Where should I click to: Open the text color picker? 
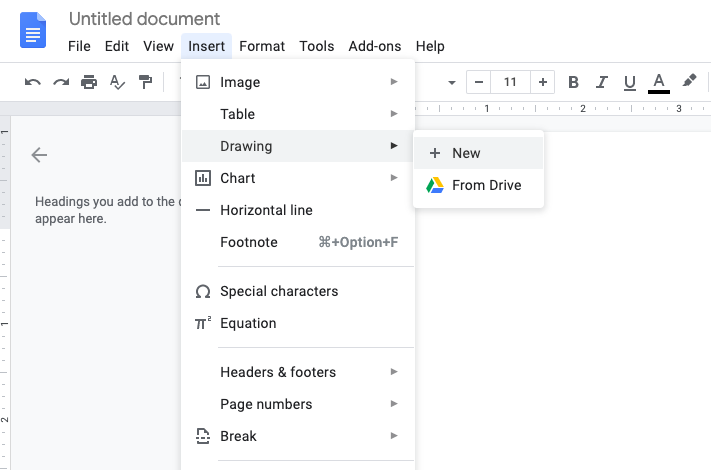click(658, 82)
